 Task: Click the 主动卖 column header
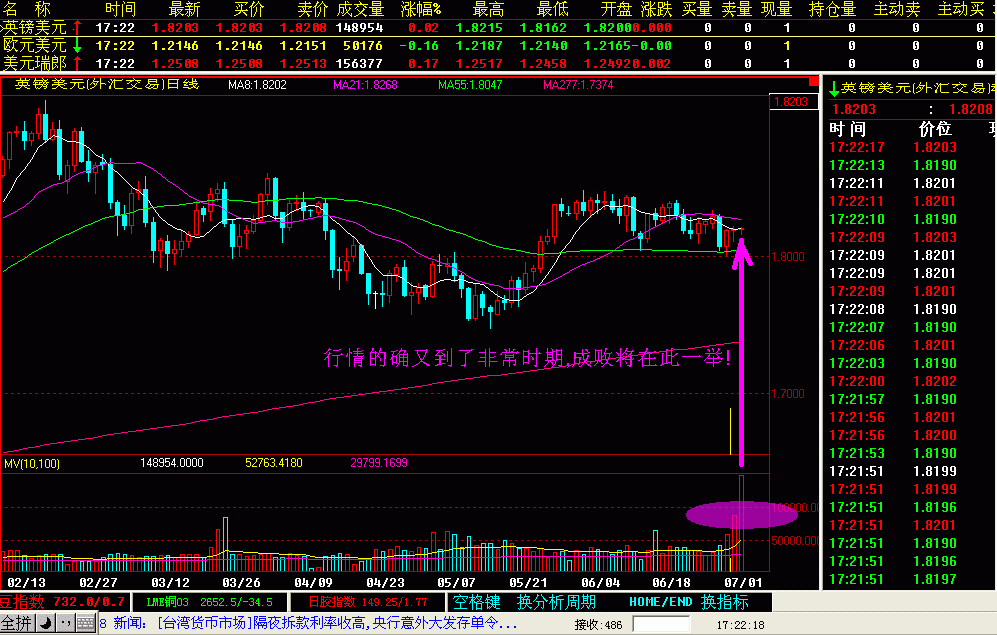(897, 10)
